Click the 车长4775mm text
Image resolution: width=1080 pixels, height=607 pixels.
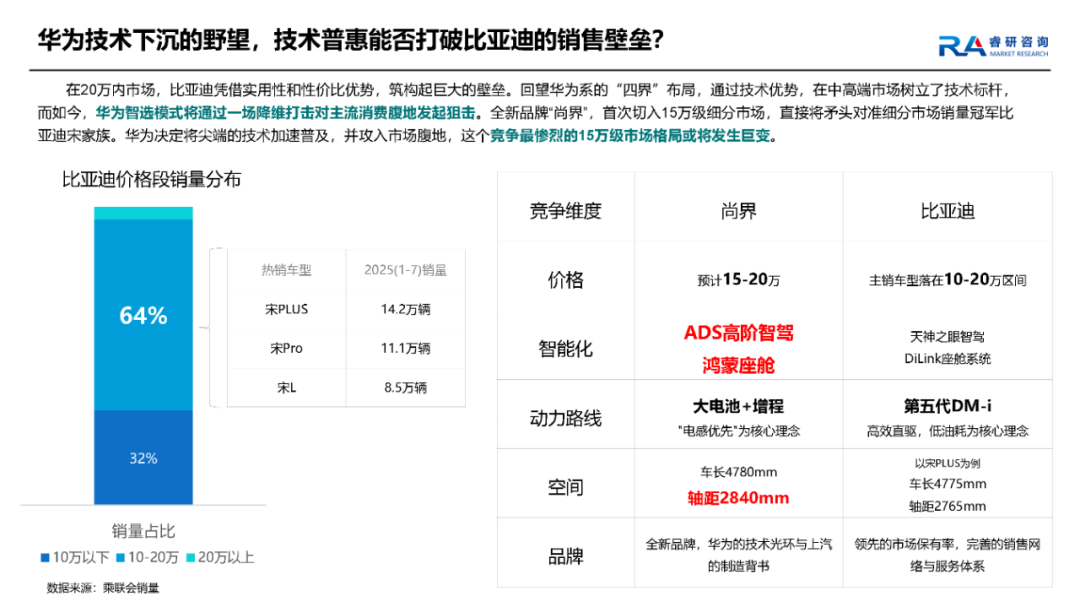[948, 484]
